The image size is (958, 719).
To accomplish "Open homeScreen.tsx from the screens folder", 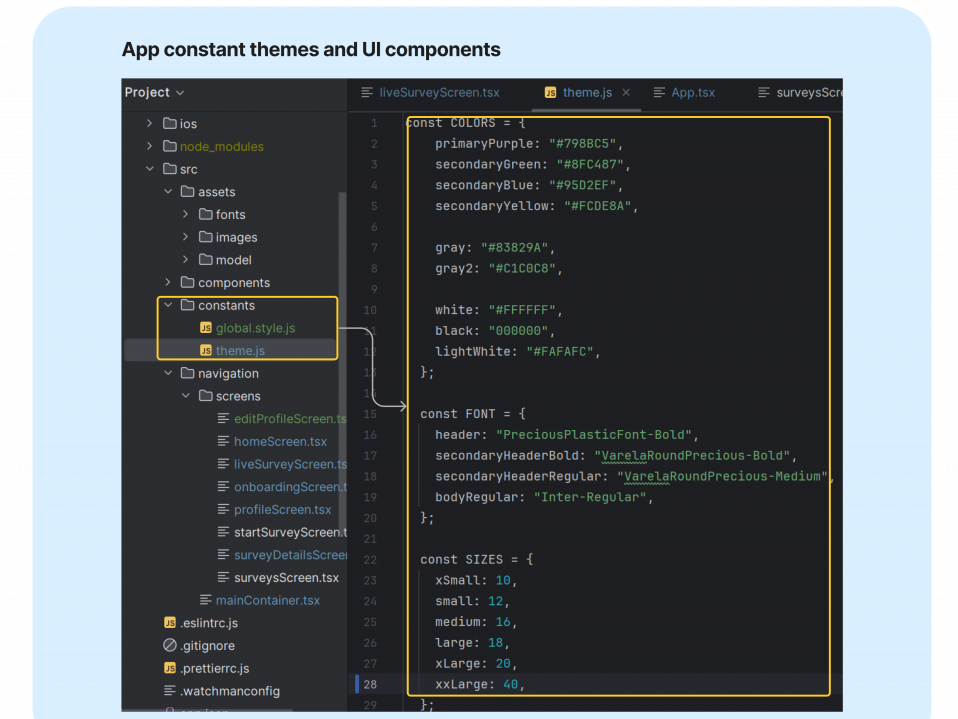I will click(x=280, y=442).
